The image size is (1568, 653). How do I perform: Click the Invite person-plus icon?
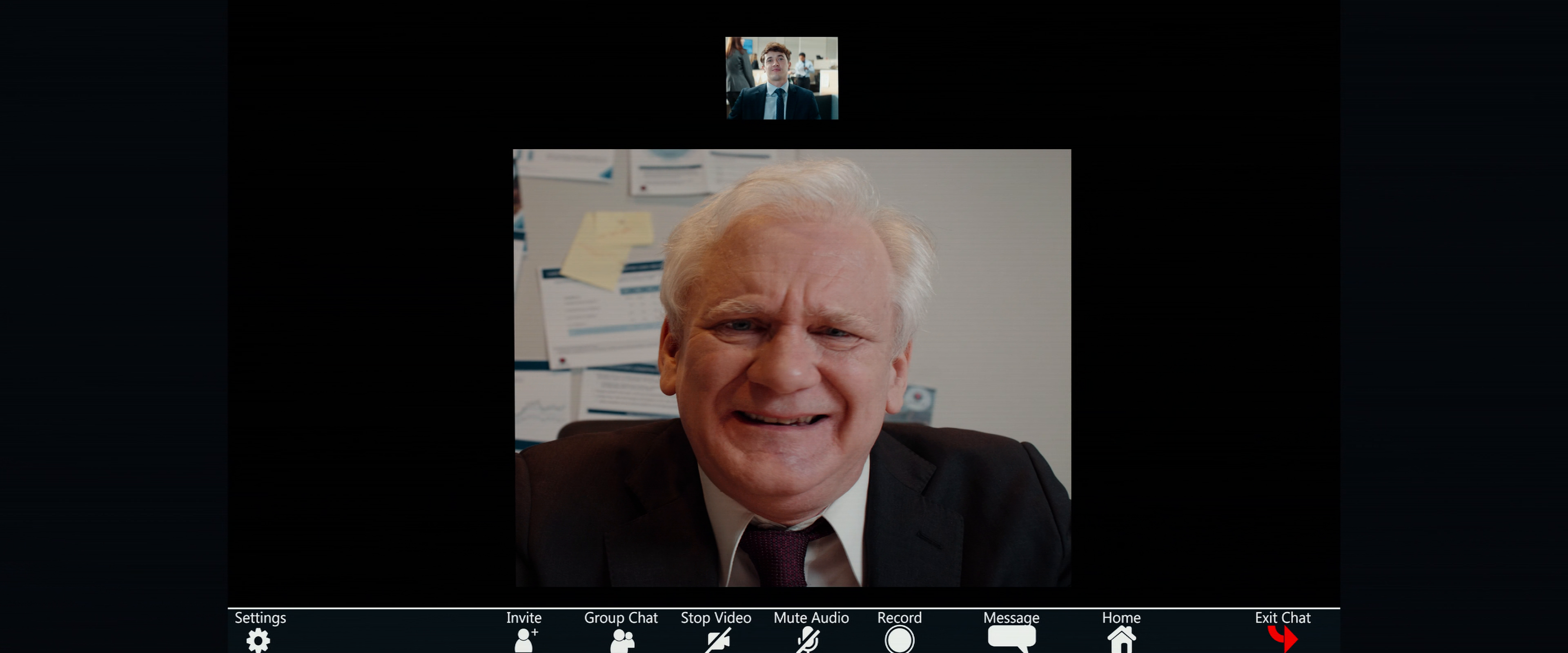(x=525, y=640)
